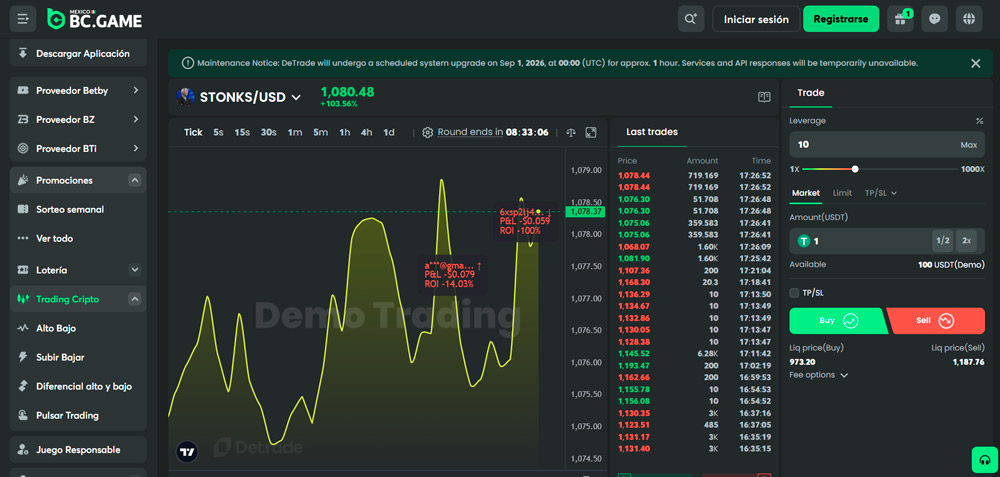Click the red Sell button
The image size is (1000, 477).
pos(936,321)
